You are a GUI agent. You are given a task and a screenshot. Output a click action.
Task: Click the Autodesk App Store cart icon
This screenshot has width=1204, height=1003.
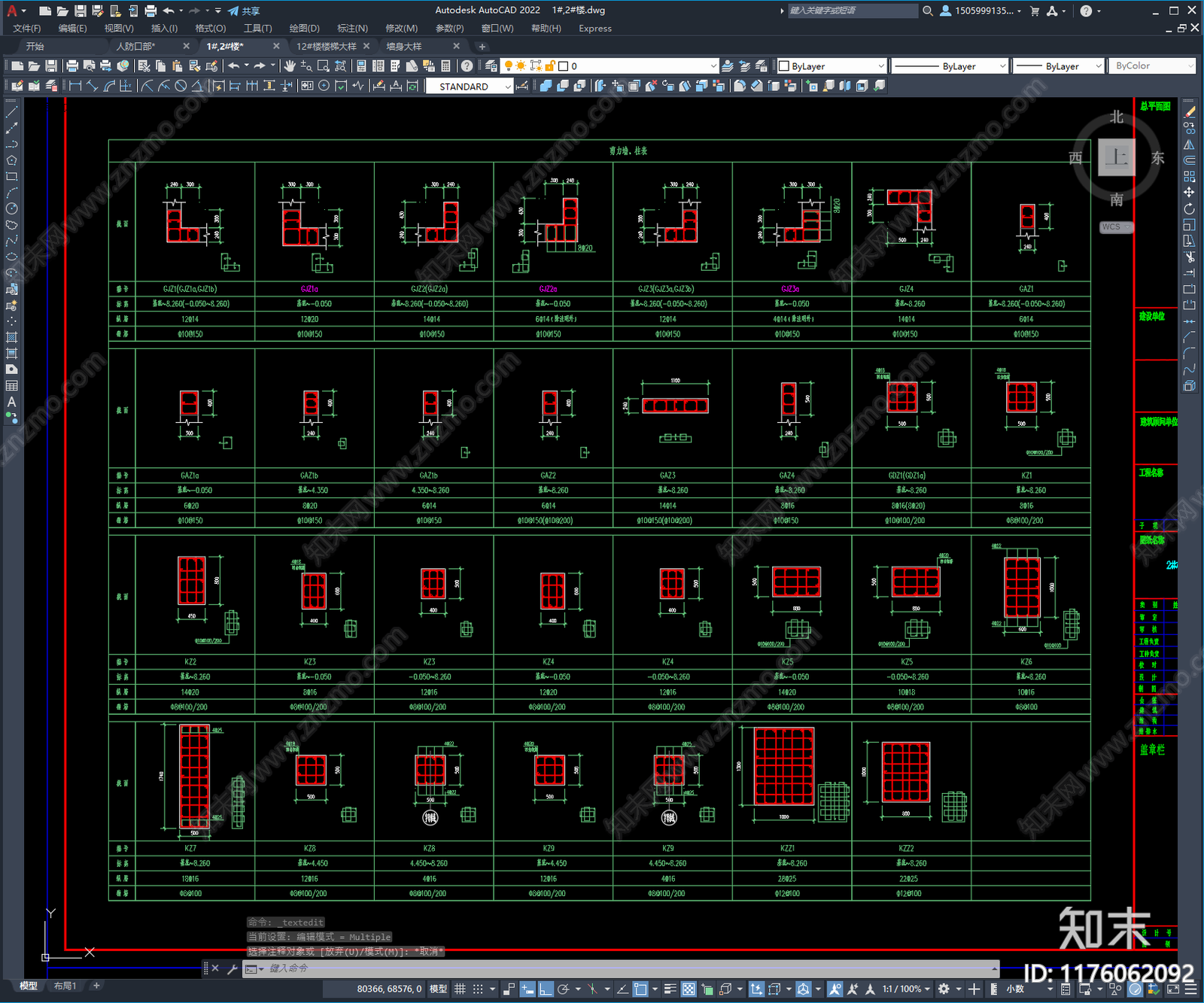(x=1035, y=11)
